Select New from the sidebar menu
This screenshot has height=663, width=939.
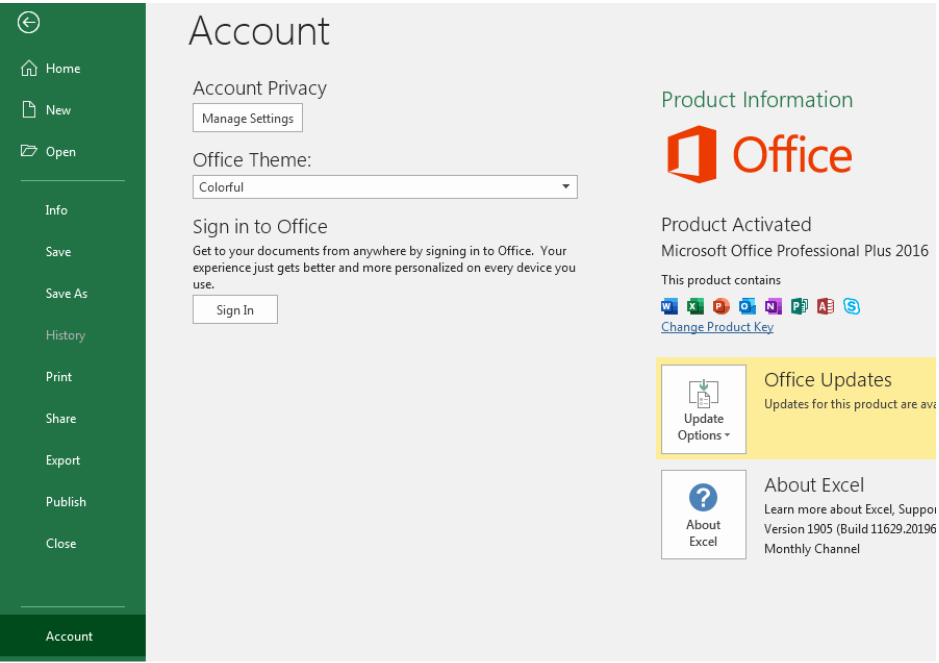coord(58,110)
